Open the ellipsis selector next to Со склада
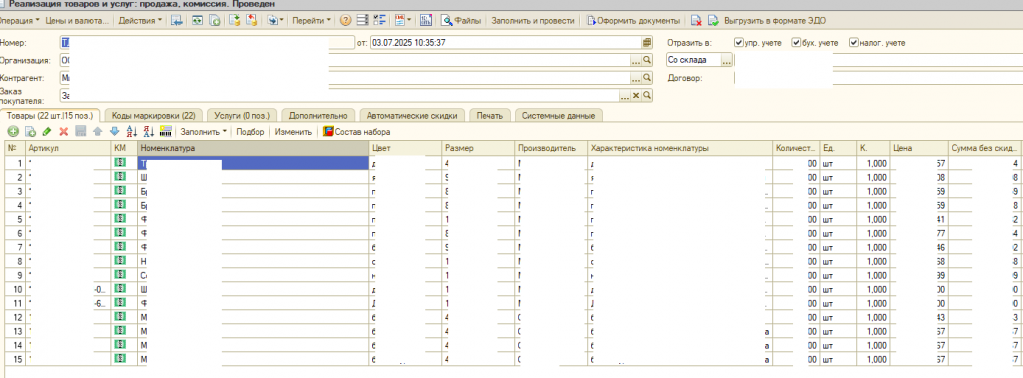 726,60
